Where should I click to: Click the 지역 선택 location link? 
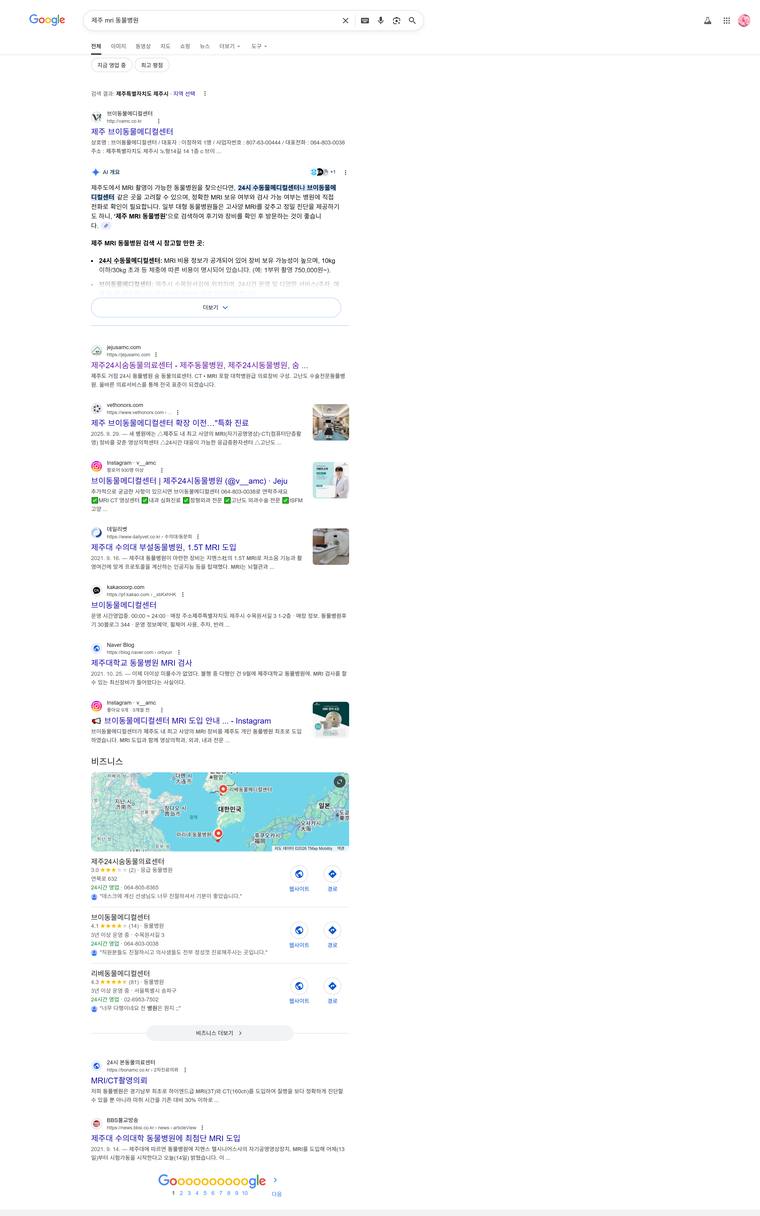click(x=184, y=94)
